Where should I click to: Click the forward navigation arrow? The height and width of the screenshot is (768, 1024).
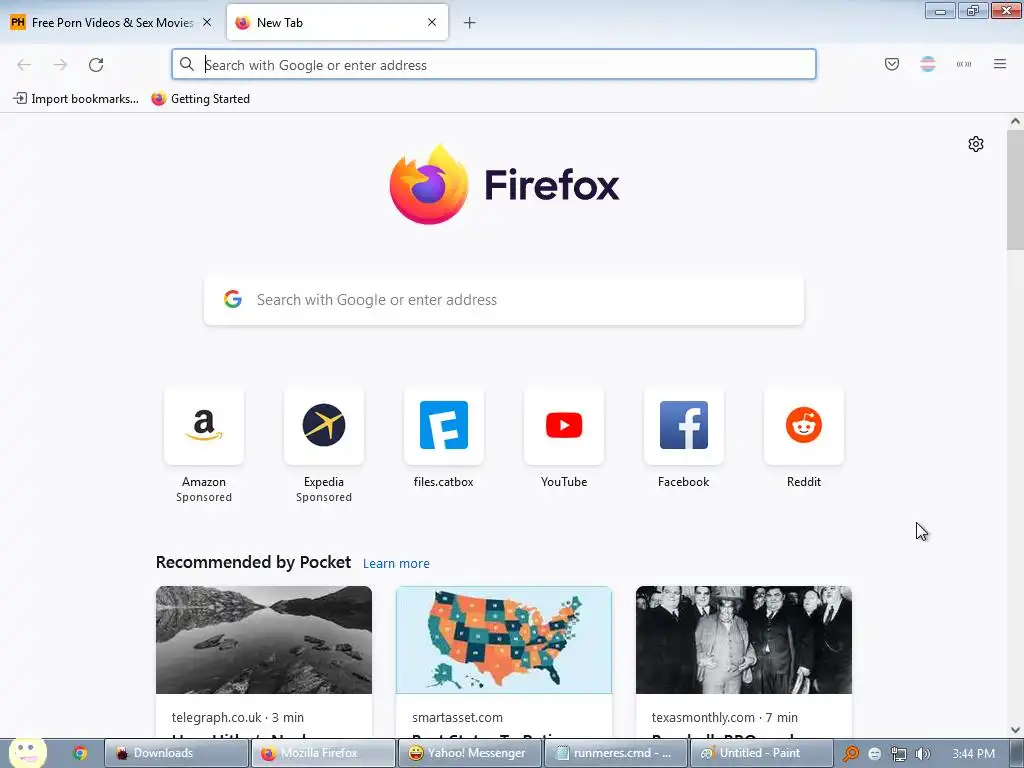click(x=60, y=65)
